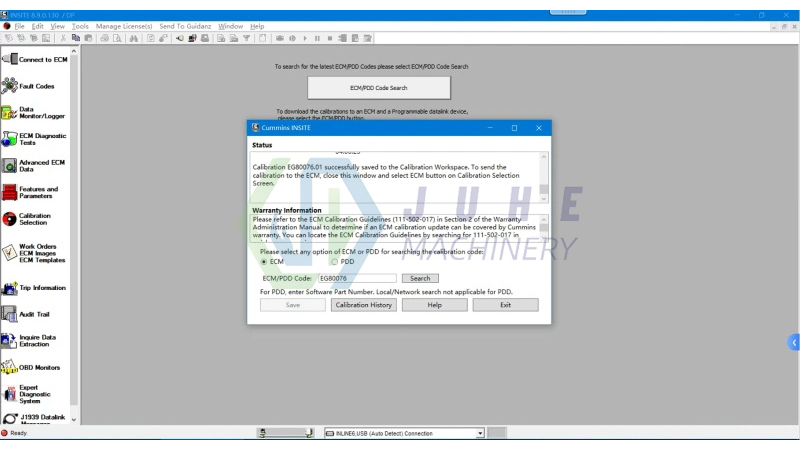Open the Manage License(s) menu
Screen dimensions: 800x450
click(124, 26)
